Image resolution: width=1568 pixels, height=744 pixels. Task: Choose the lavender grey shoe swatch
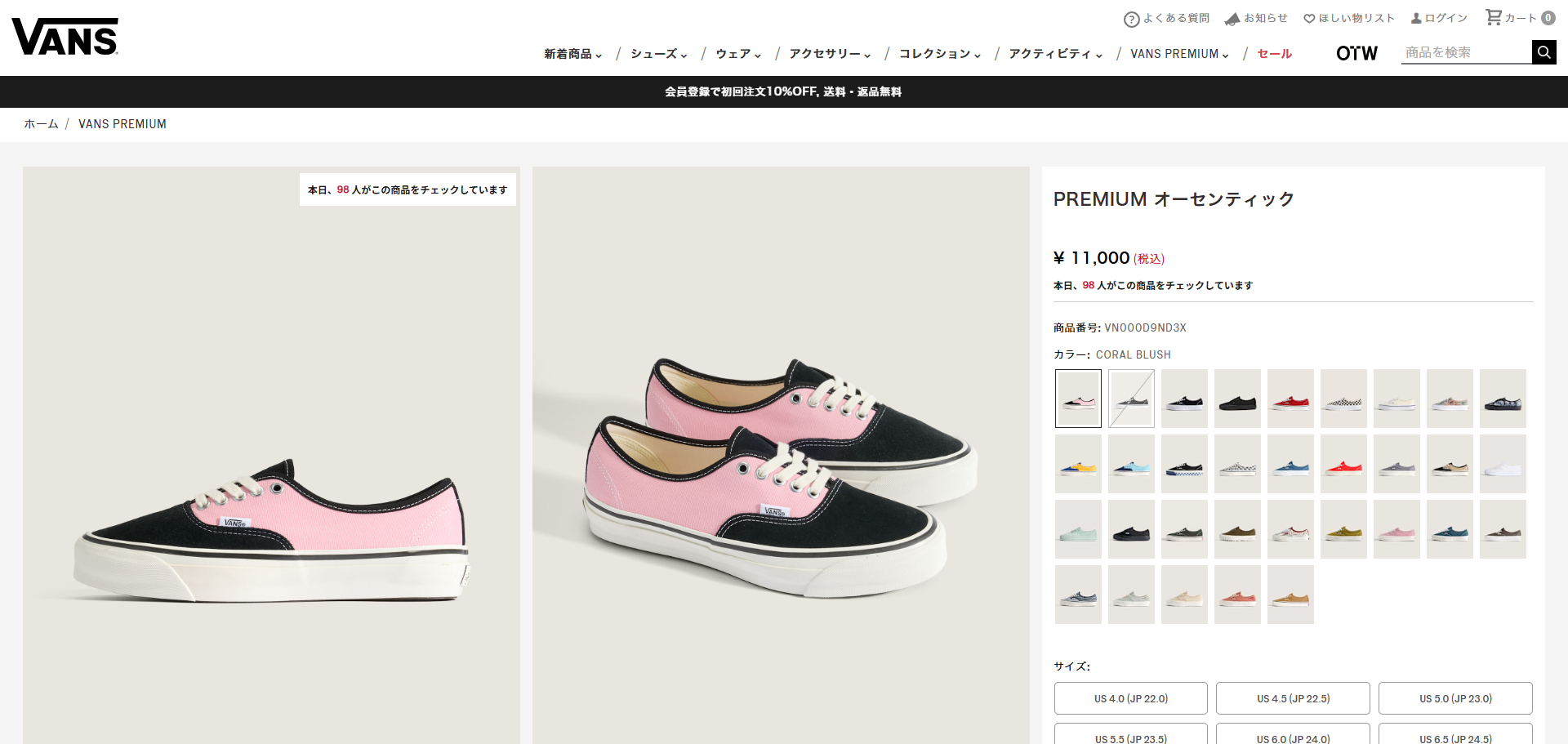tap(1396, 464)
